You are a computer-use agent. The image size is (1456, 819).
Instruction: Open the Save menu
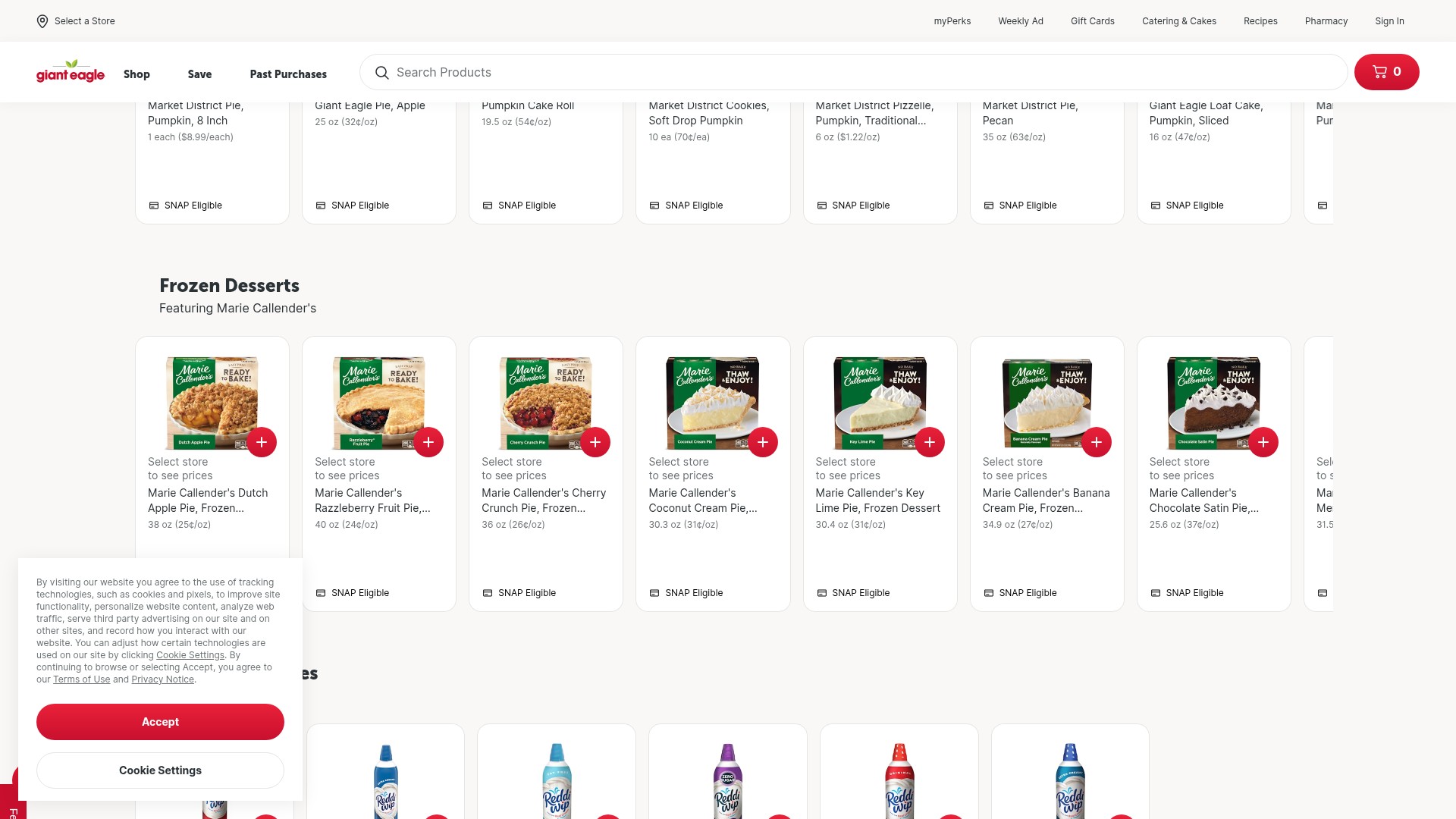199,74
